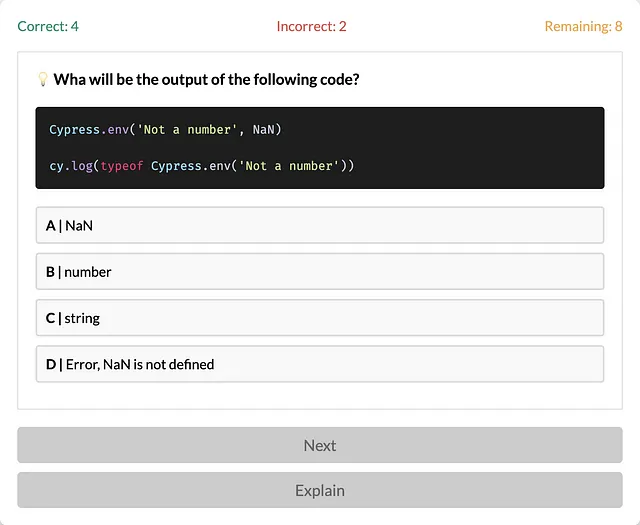
Task: Click the cy.log typeof code line
Action: (x=202, y=166)
